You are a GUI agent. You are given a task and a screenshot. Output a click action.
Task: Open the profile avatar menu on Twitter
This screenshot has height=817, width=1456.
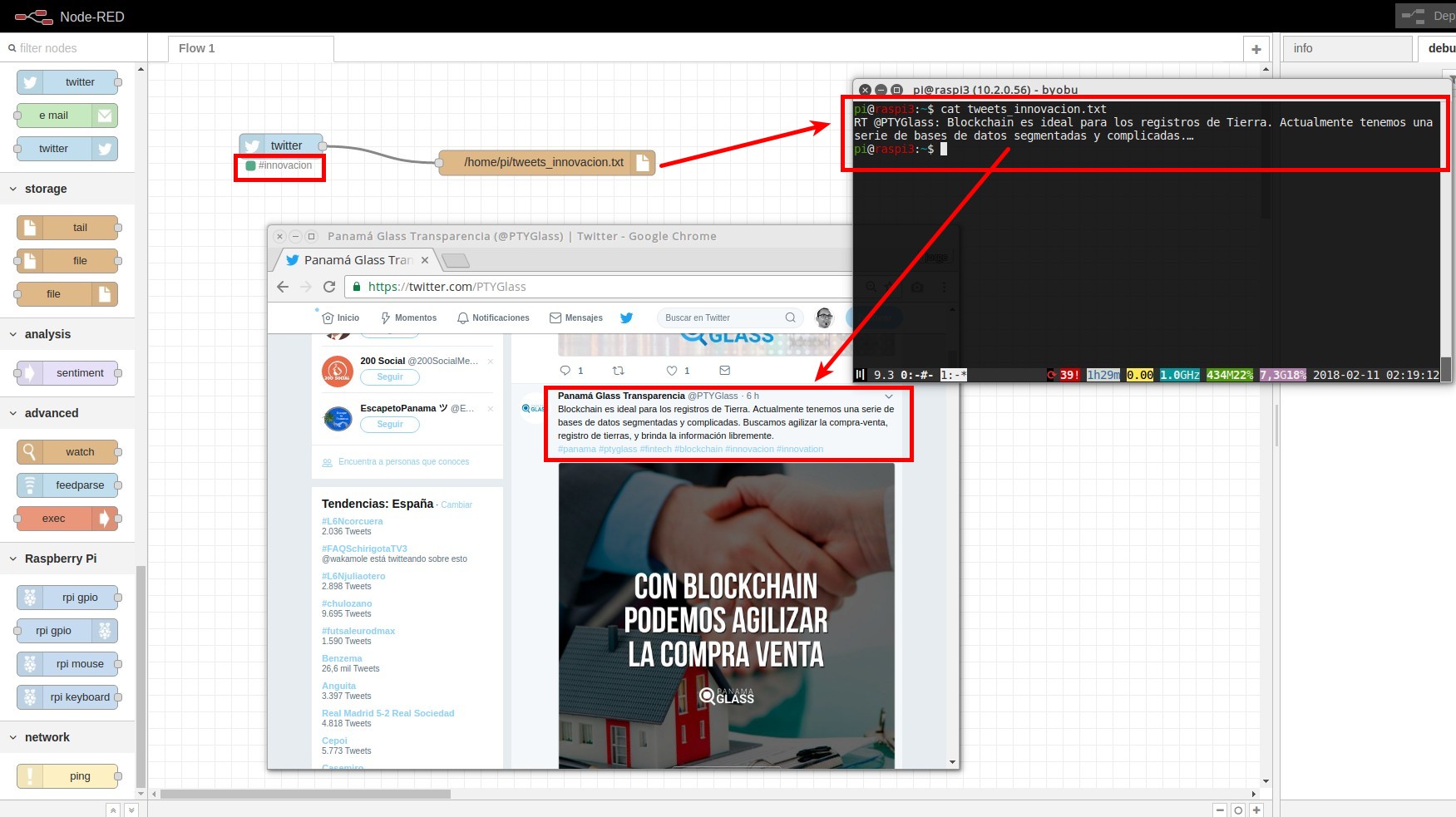pyautogui.click(x=824, y=317)
